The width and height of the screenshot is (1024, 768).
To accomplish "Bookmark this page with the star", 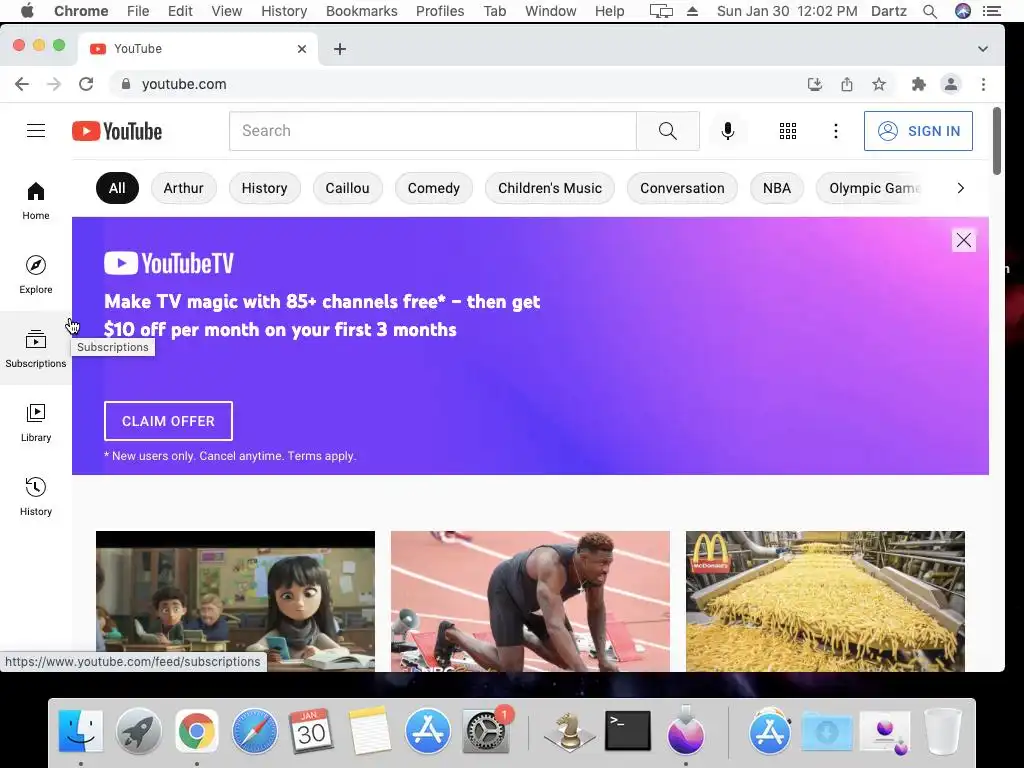I will (x=879, y=84).
